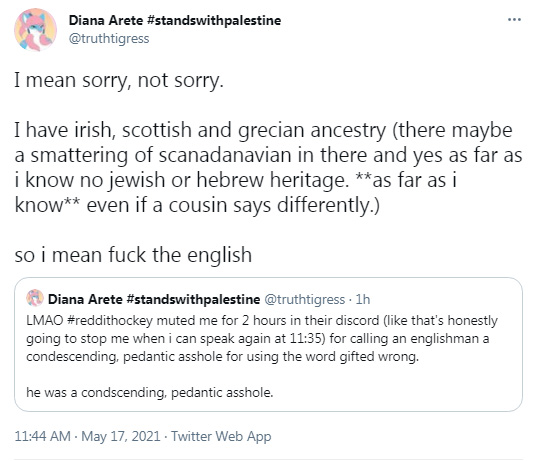This screenshot has height=461, width=534.
Task: Open the 11:44 AM timestamp link
Action: coord(43,436)
